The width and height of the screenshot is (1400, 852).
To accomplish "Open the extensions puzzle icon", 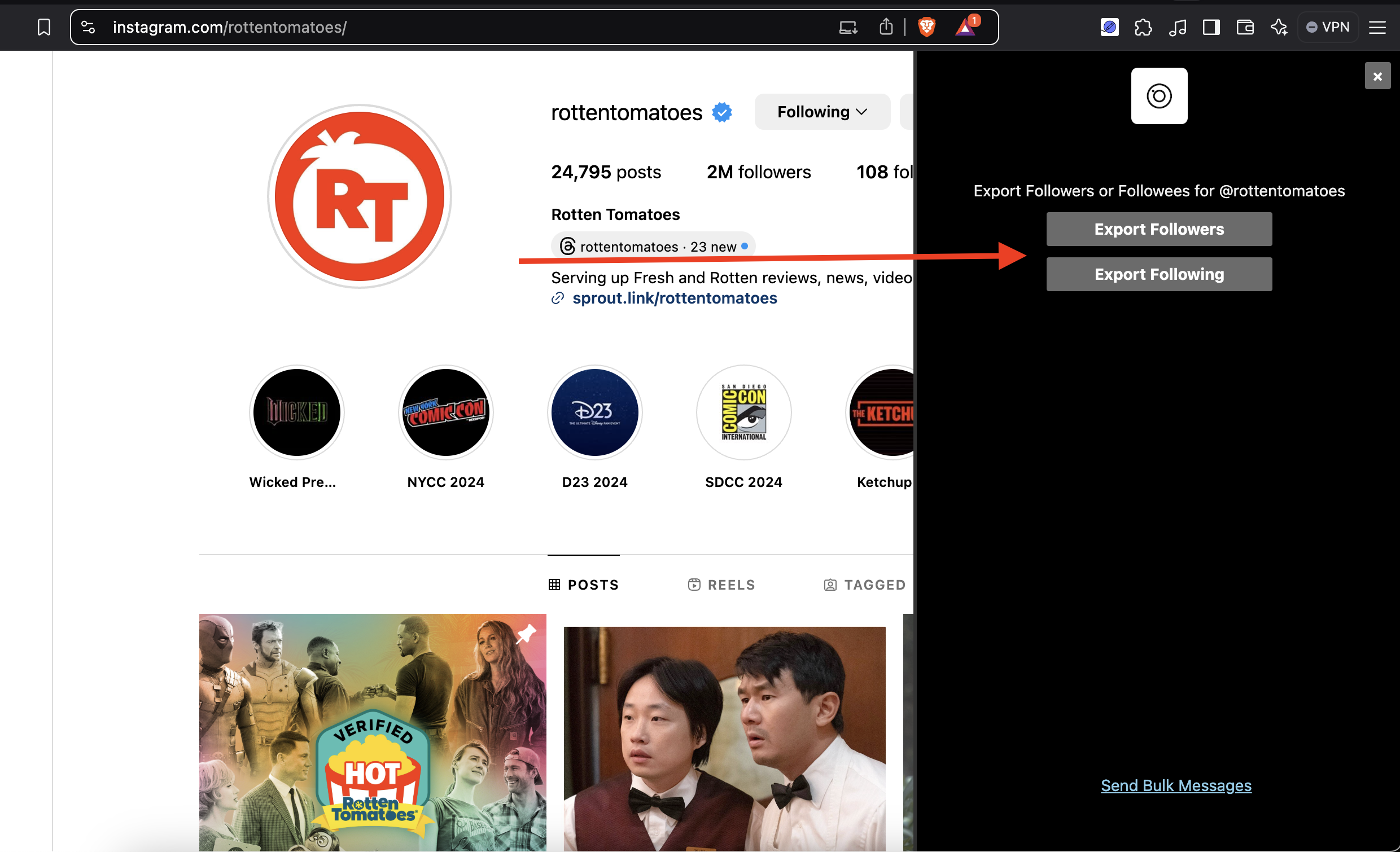I will [1143, 27].
